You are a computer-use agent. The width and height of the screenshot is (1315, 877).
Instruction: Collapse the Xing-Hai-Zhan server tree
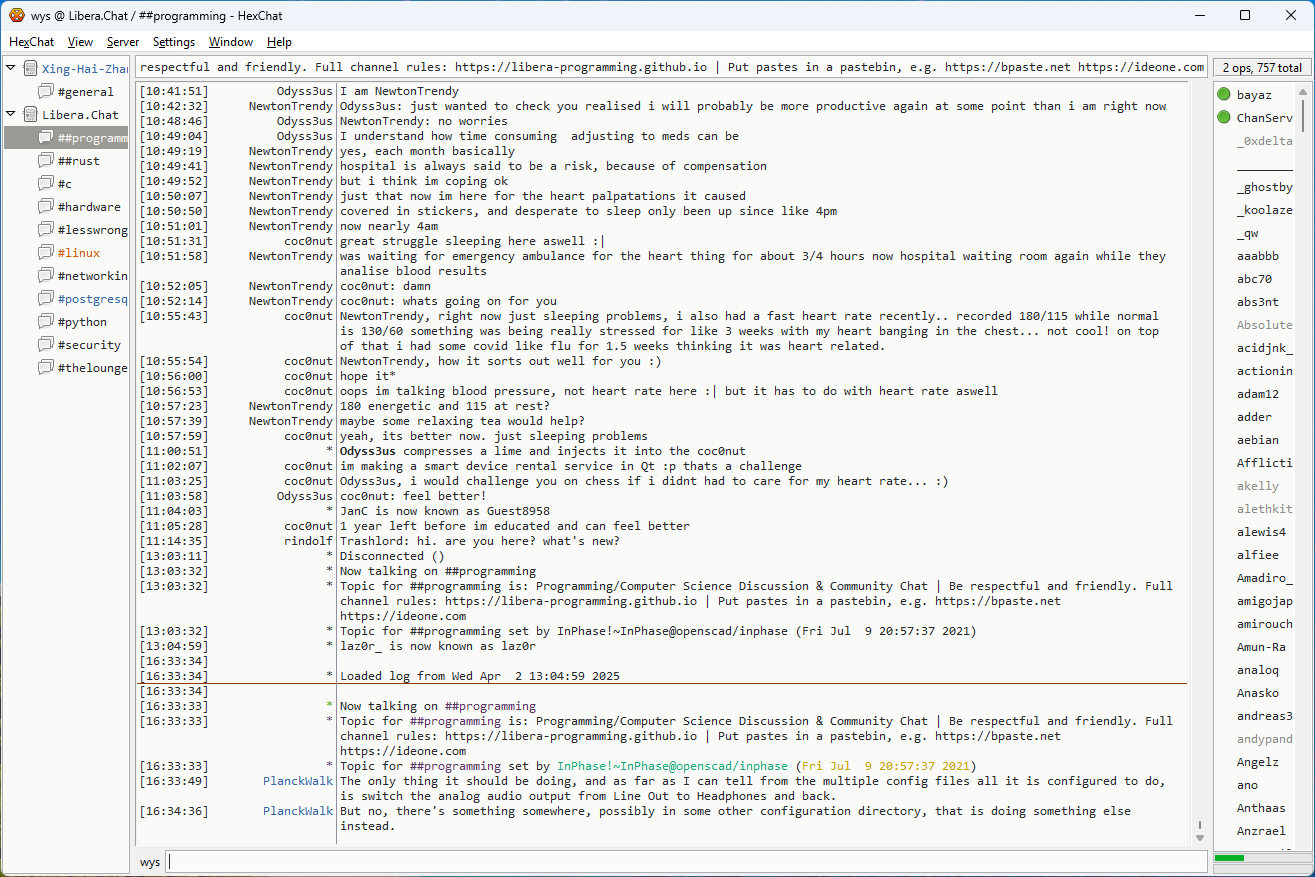tap(11, 69)
